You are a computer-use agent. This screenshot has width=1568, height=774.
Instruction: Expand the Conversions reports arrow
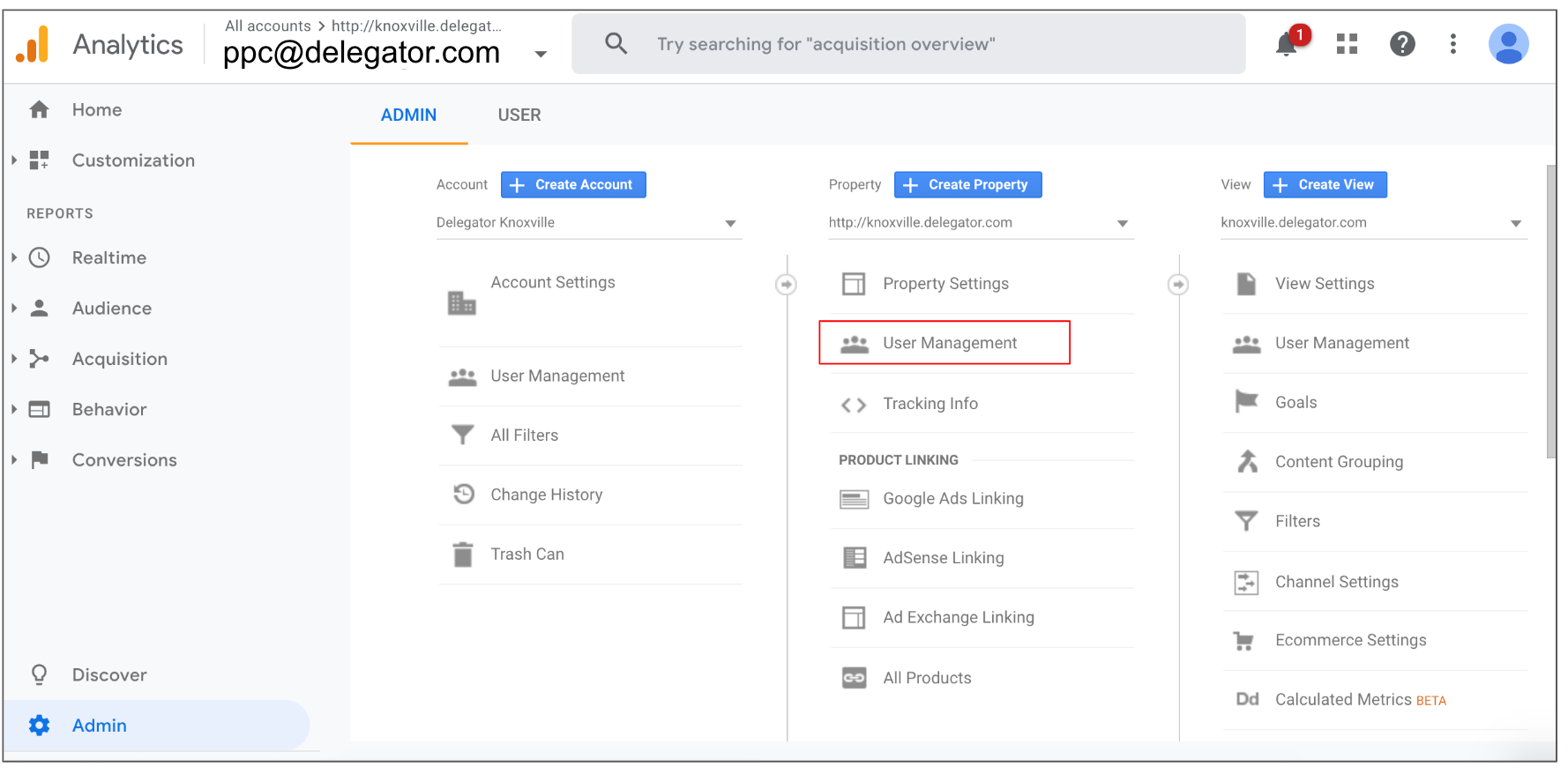(x=14, y=459)
